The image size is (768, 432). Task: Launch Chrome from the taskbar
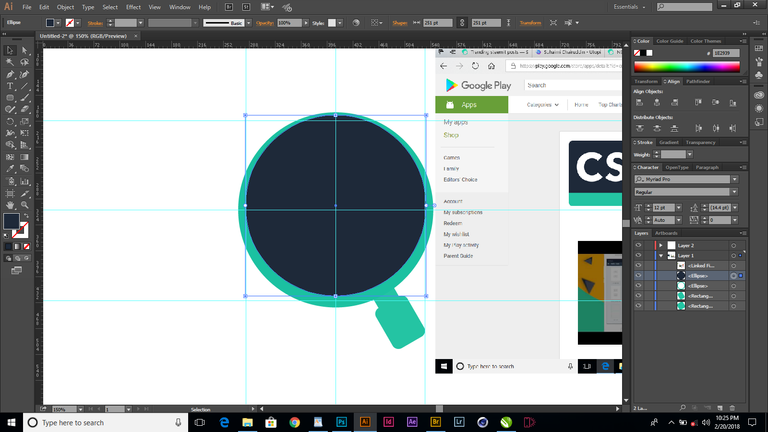click(294, 422)
